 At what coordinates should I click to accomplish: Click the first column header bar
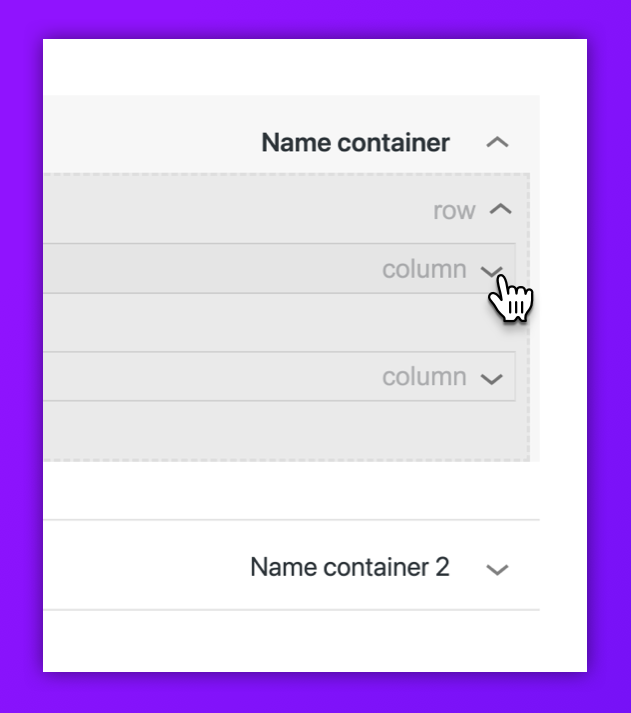[200, 269]
